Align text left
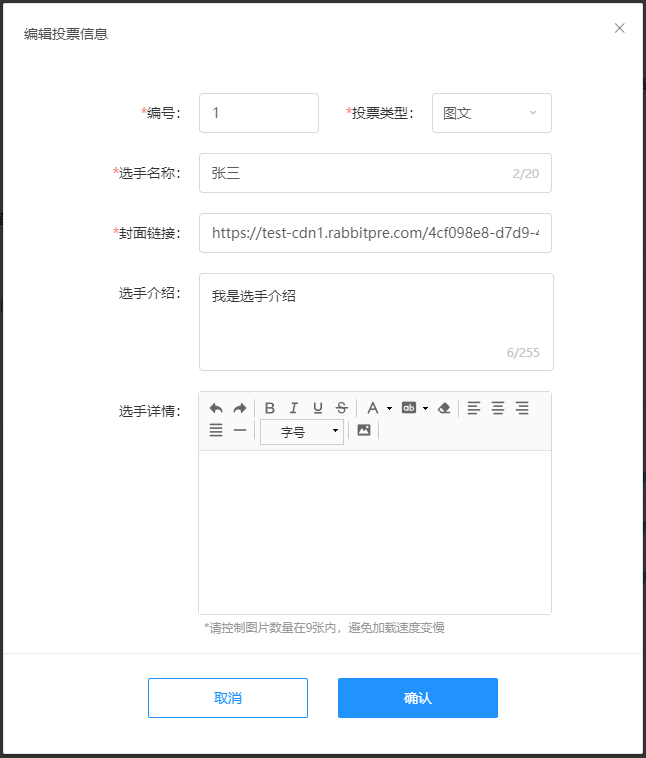Screen dimensions: 646x758 tap(474, 408)
